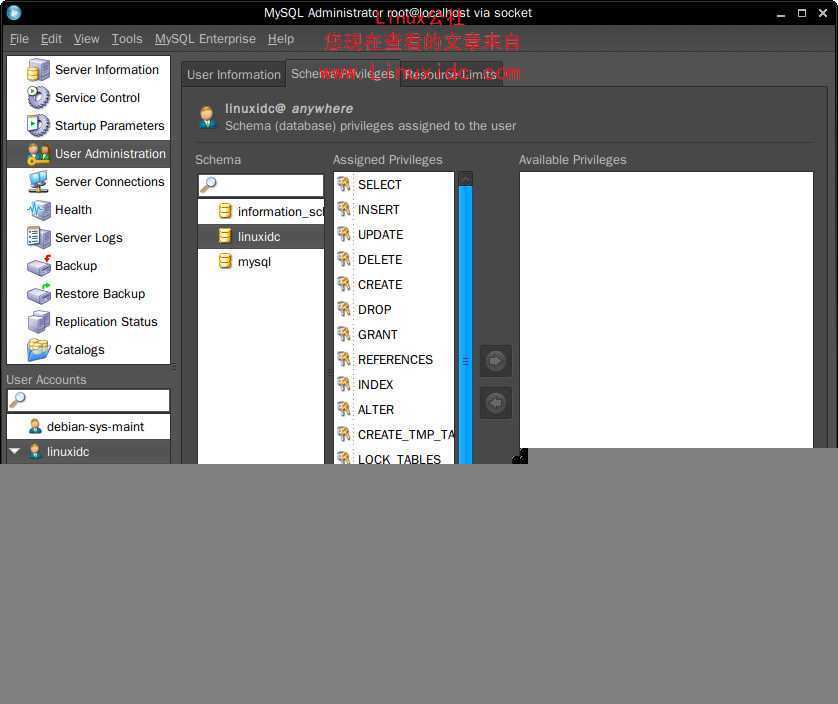This screenshot has width=838, height=704.
Task: Select the INSERT privilege entry
Action: 394,210
